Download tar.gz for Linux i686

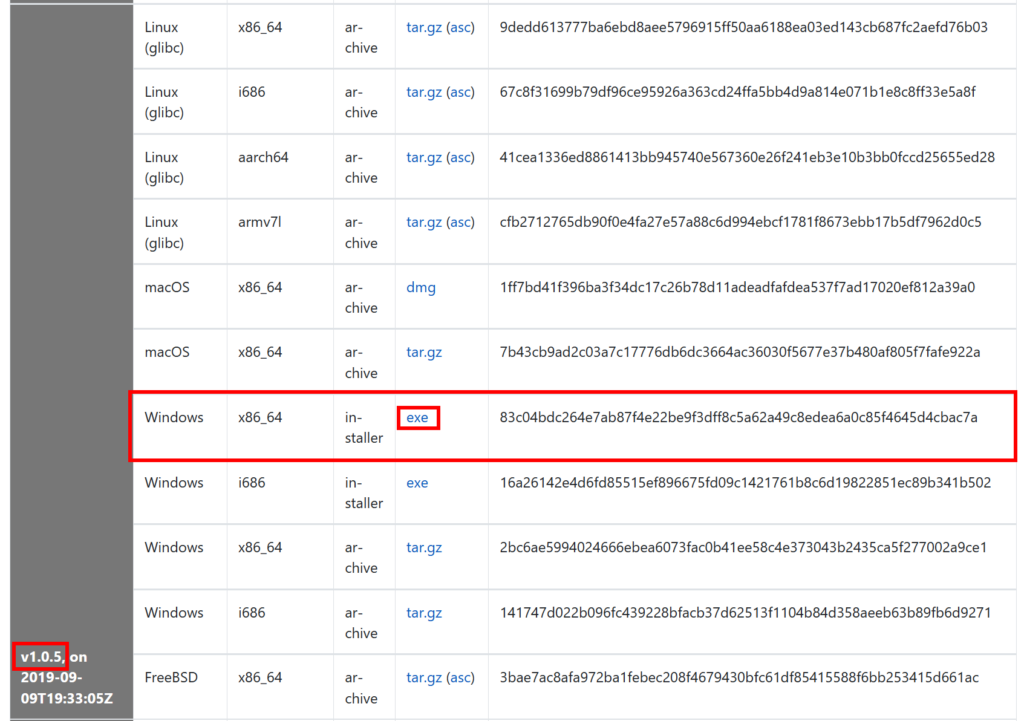coord(424,92)
